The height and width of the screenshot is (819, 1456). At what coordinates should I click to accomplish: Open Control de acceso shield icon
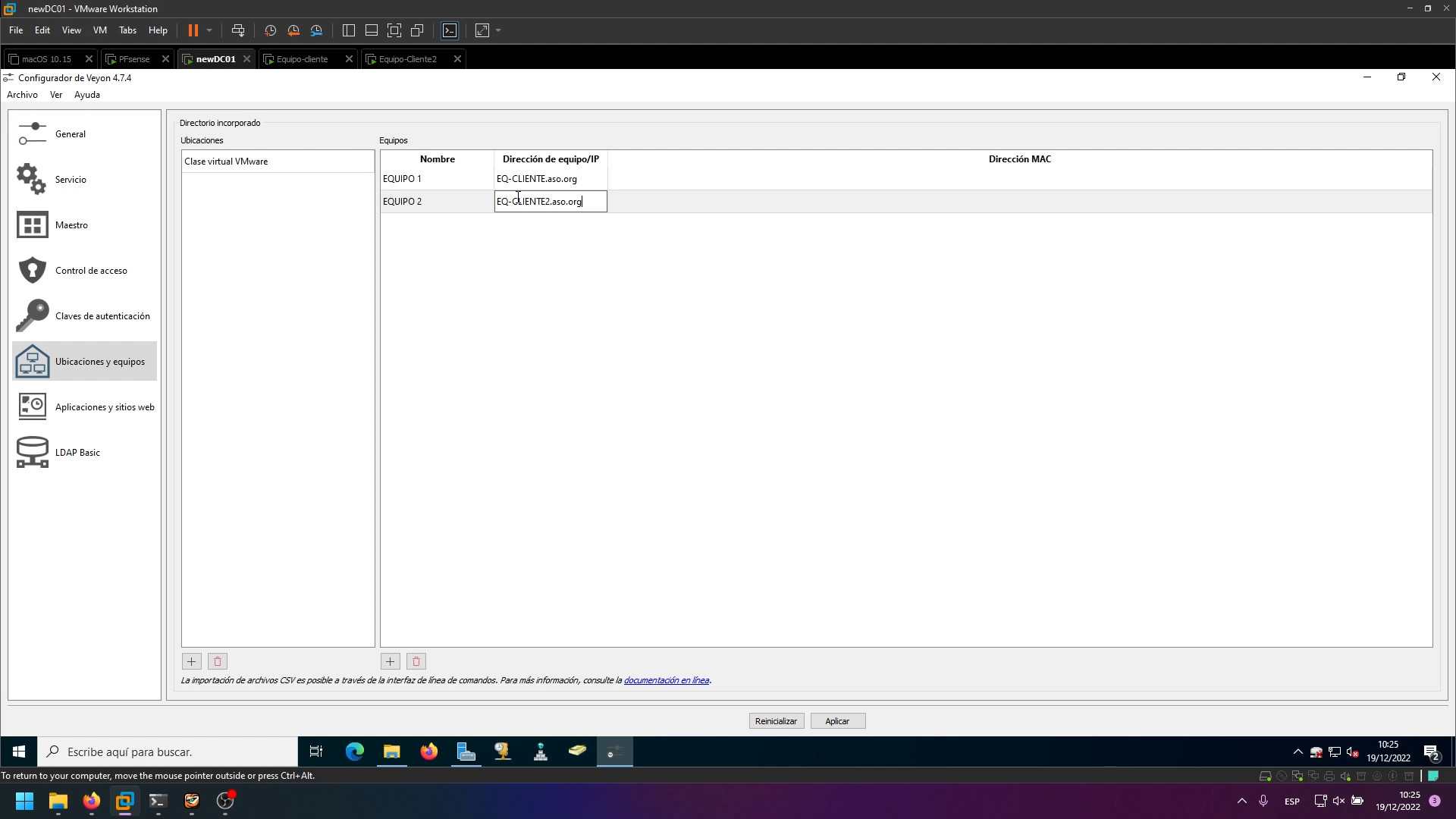point(32,271)
